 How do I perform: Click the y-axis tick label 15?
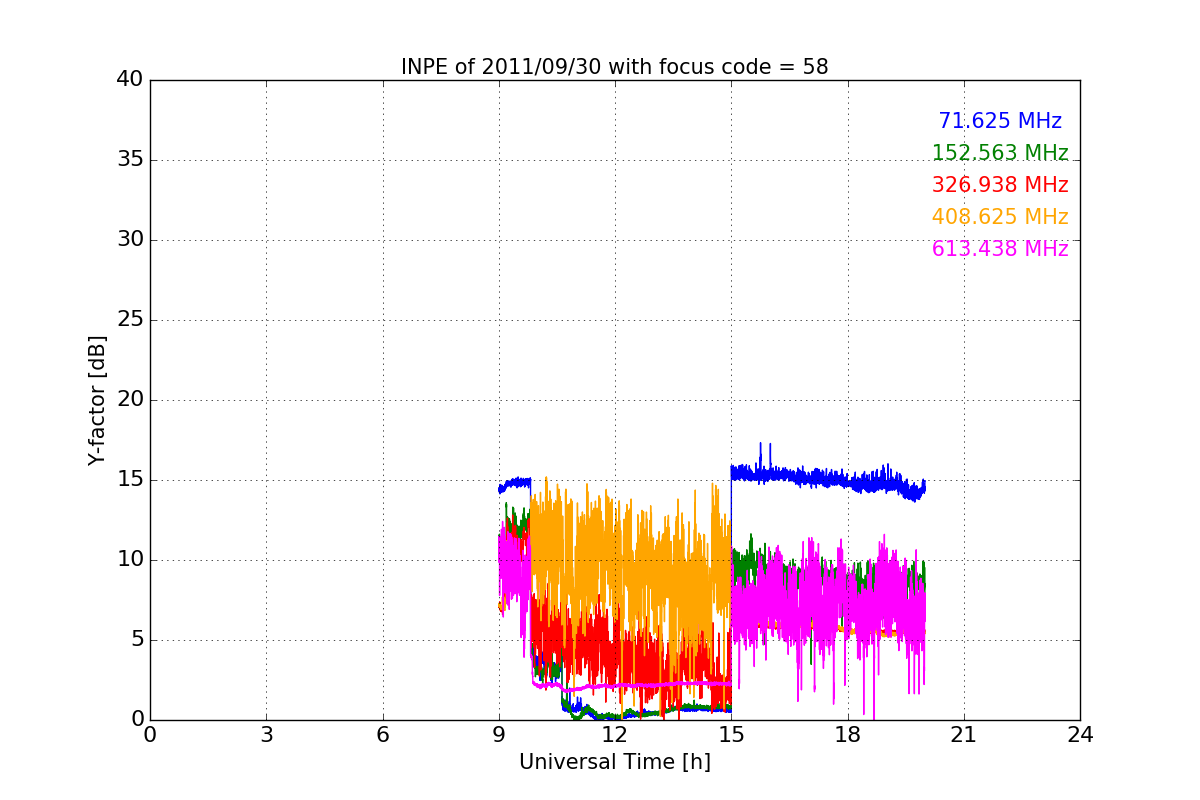(x=130, y=480)
